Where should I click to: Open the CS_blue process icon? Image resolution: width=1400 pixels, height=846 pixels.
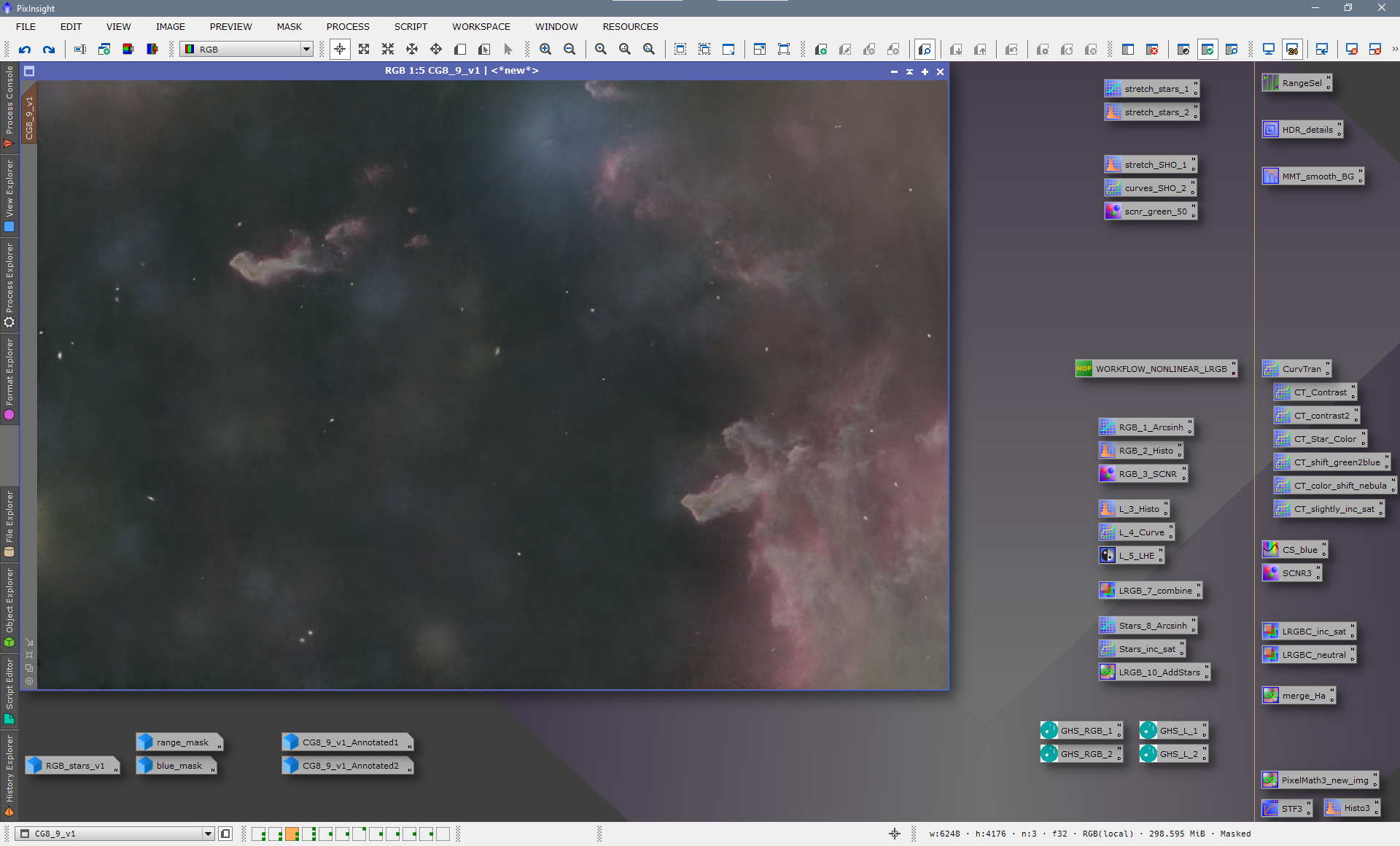[1294, 550]
